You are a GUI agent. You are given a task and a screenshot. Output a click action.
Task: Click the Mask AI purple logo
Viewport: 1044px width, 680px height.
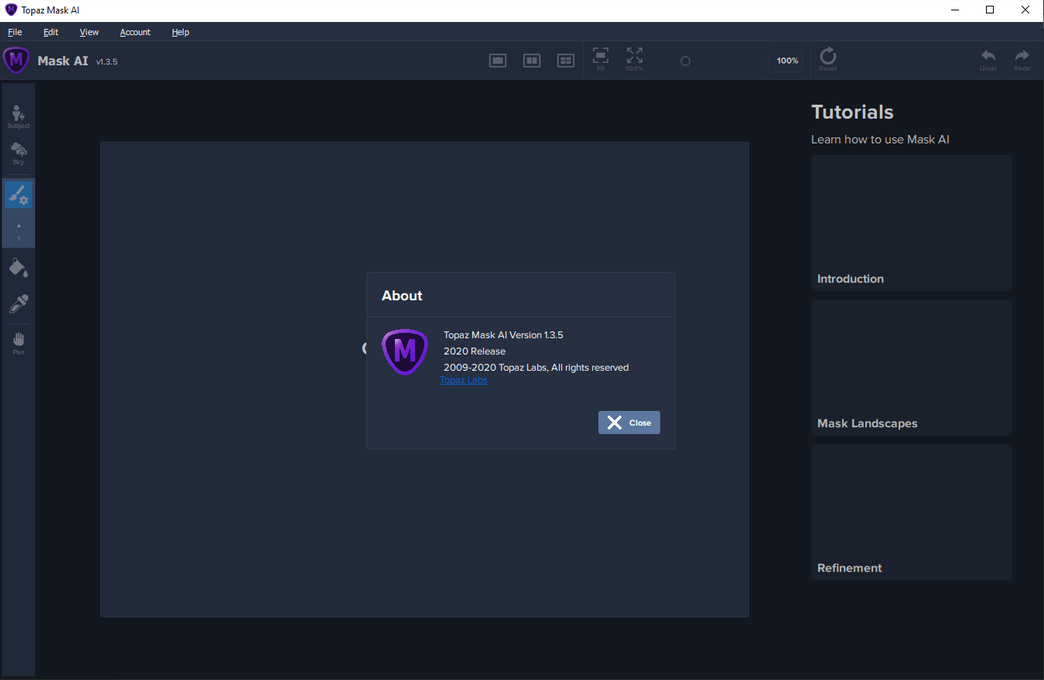click(16, 61)
